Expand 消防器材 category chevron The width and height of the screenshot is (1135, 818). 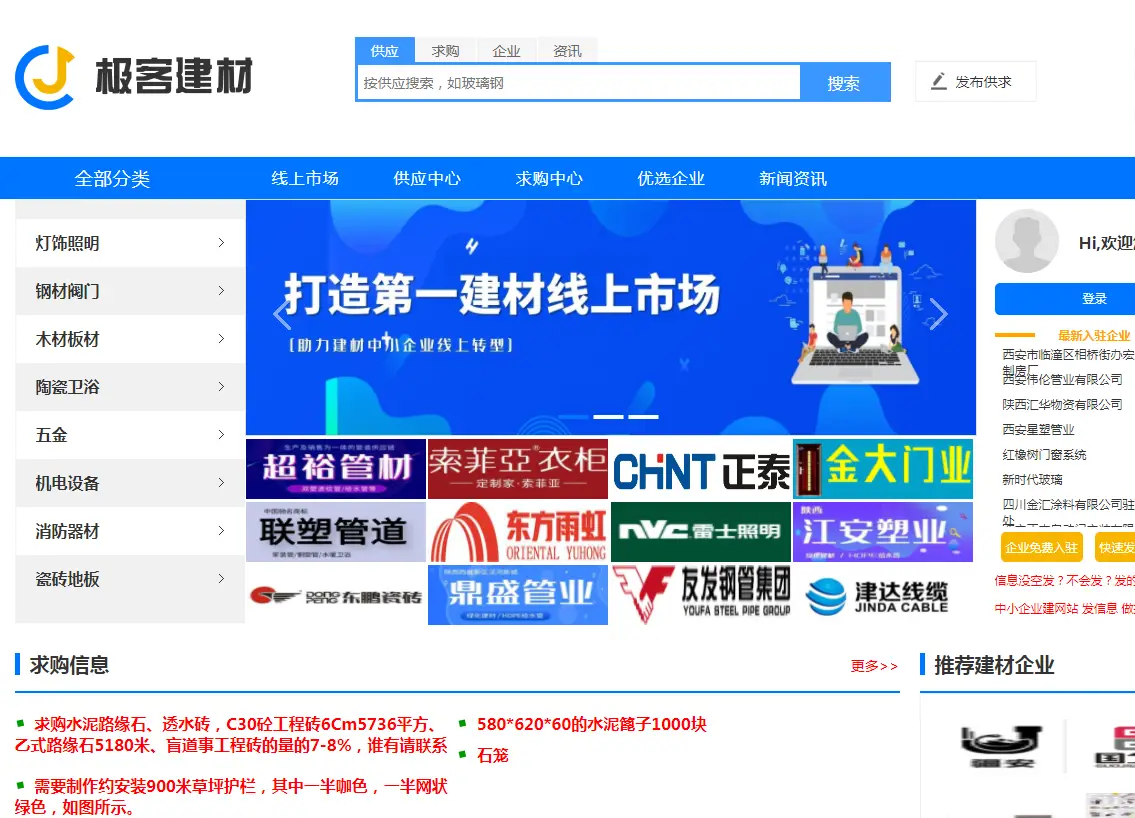pyautogui.click(x=221, y=531)
